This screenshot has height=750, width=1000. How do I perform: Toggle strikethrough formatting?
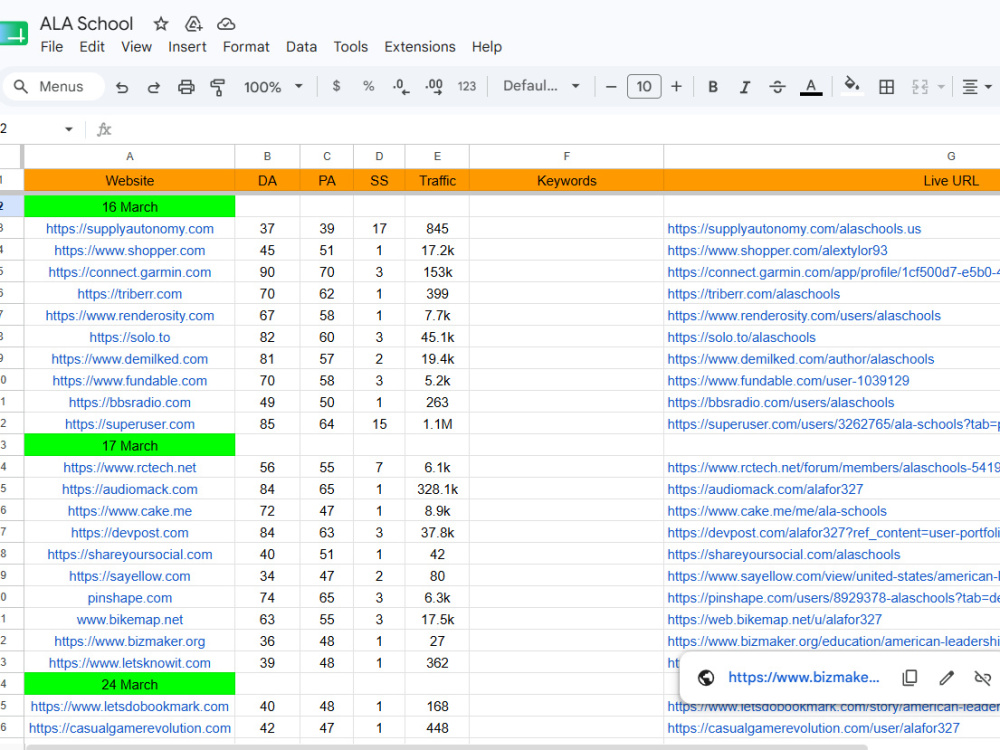pos(777,87)
